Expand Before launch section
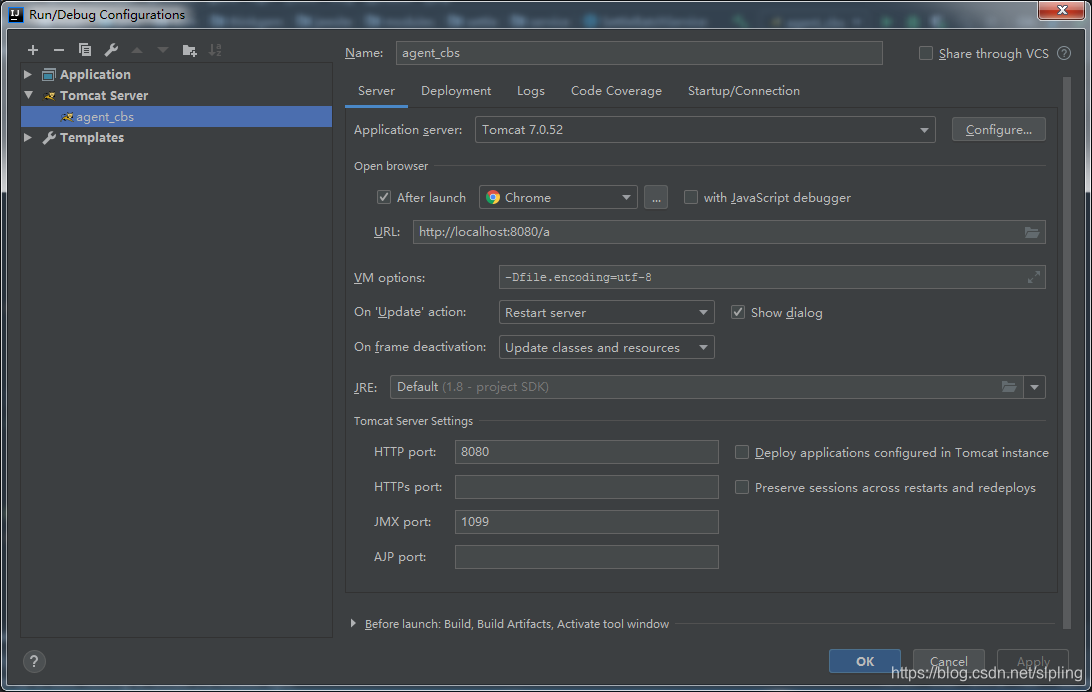 (353, 624)
